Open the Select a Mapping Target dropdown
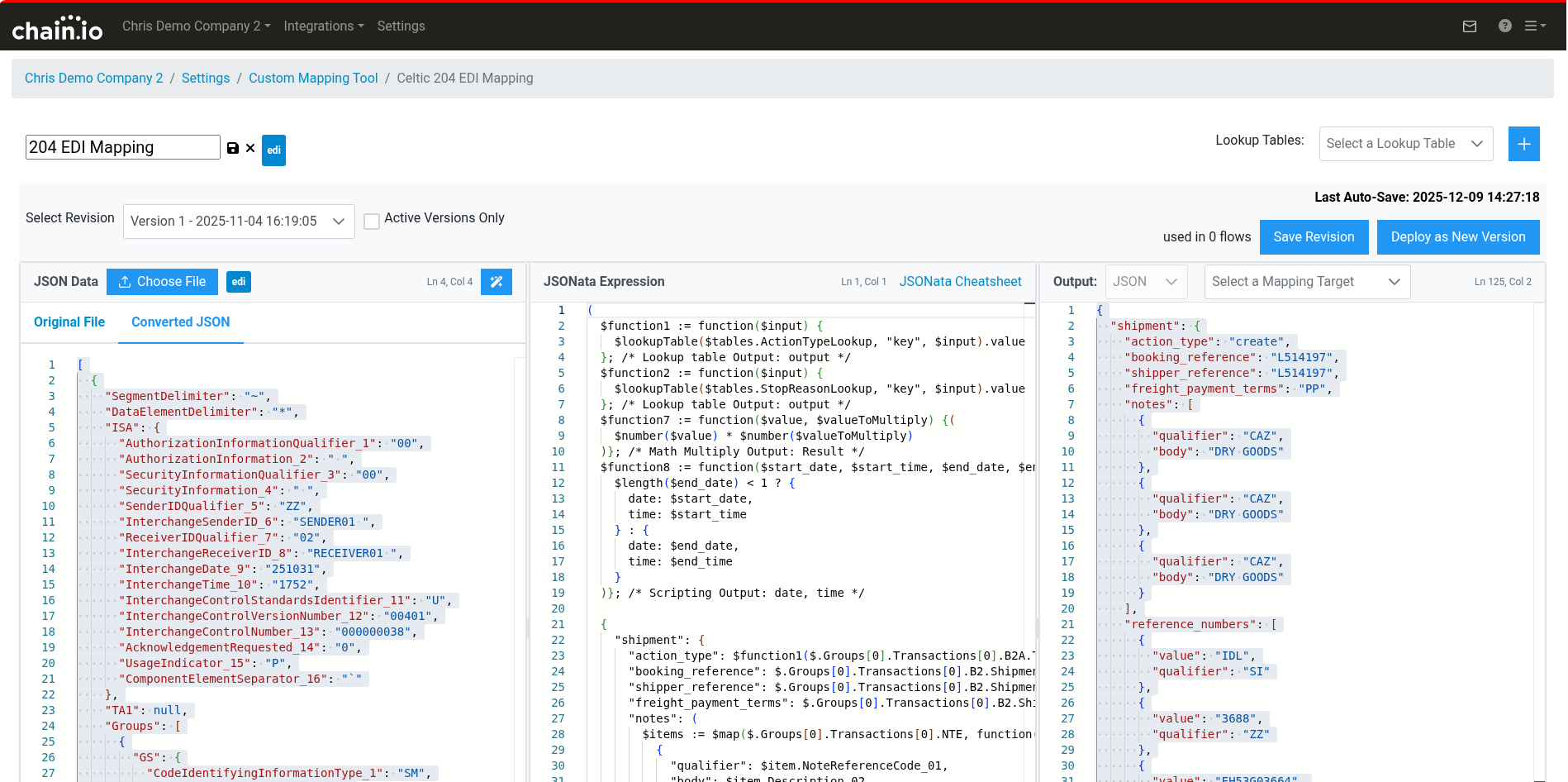Viewport: 1568px width, 782px height. 1306,282
